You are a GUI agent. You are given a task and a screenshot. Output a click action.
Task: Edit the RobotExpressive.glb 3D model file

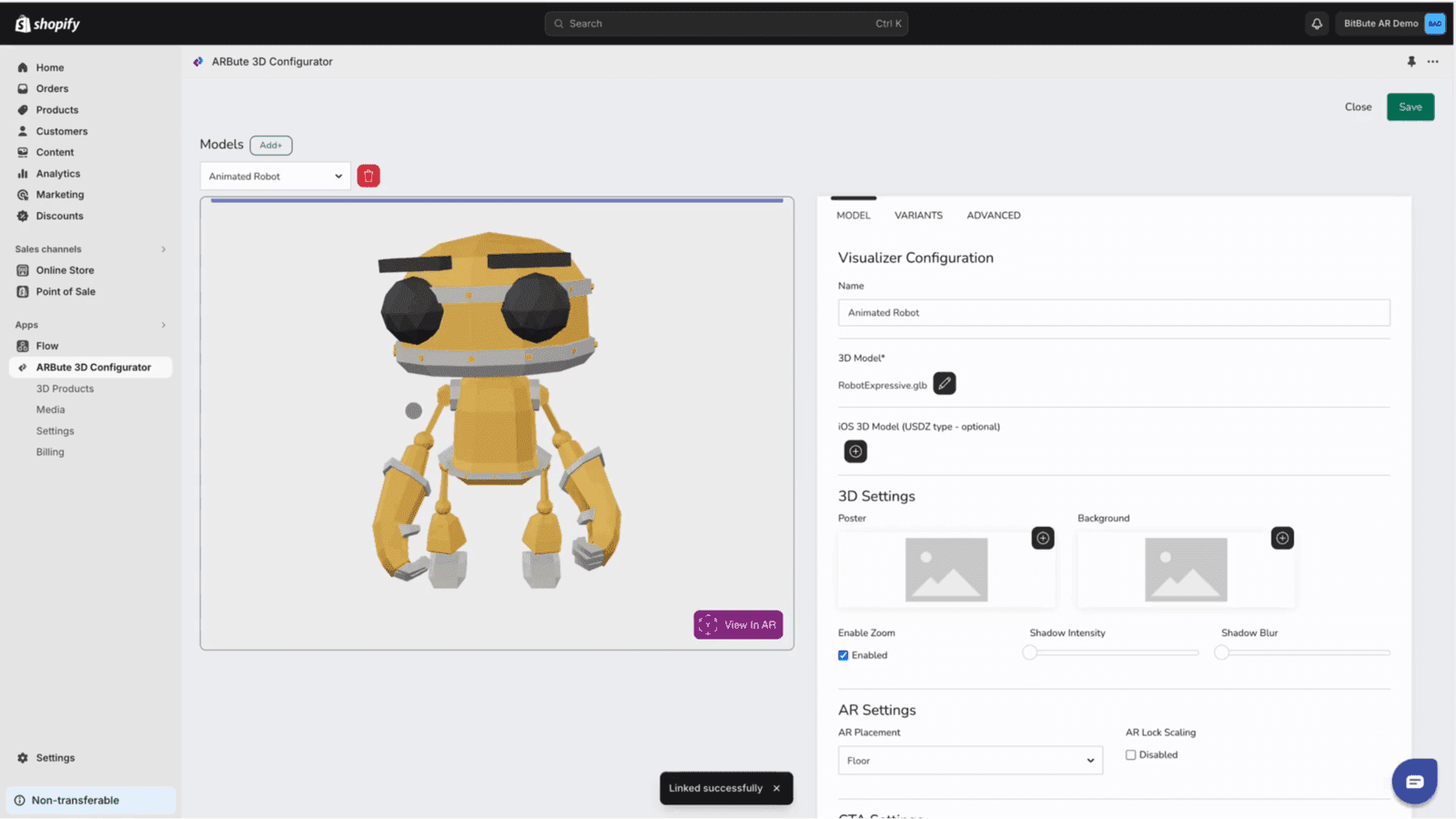click(945, 383)
